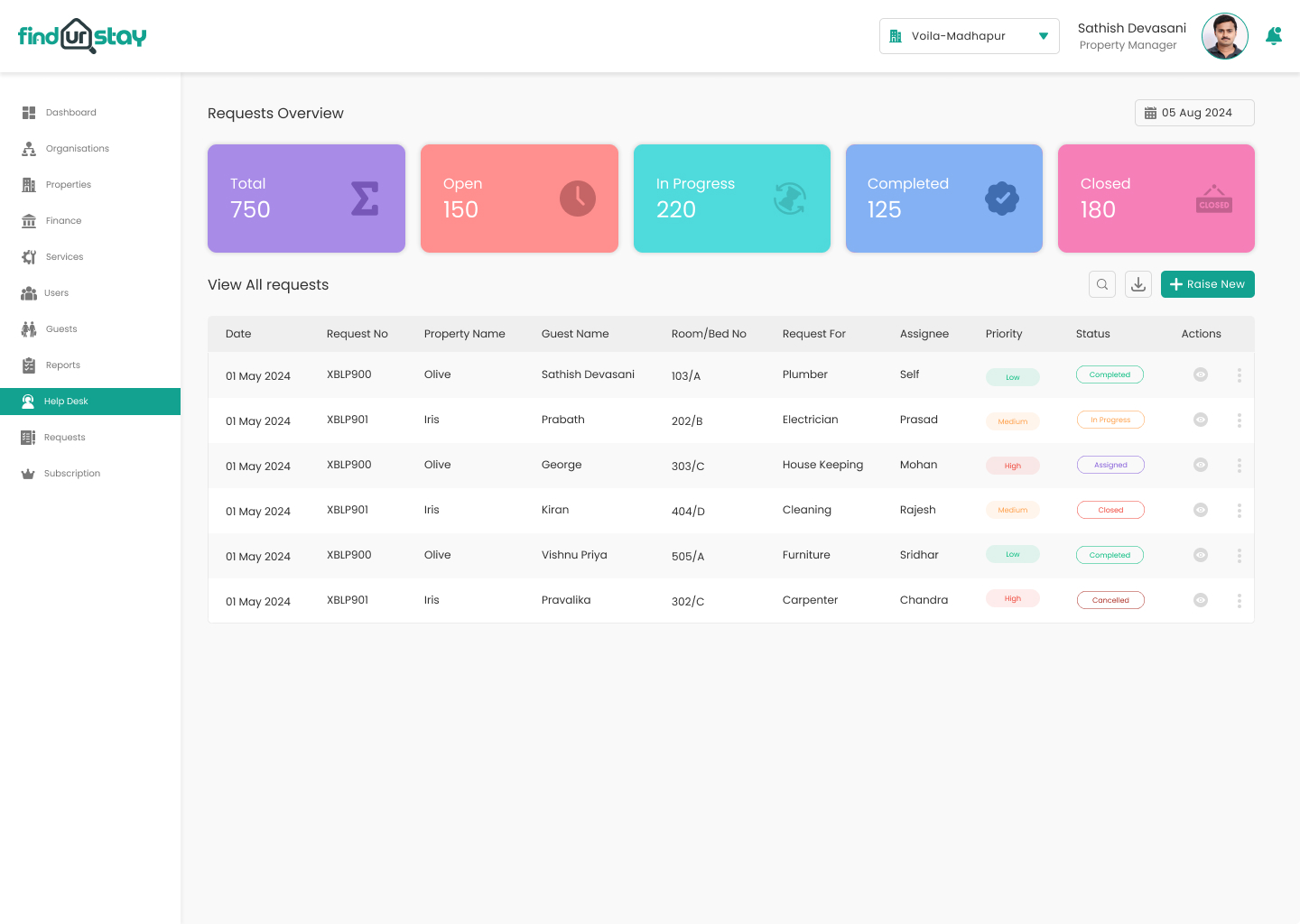Open more actions for Prabath's request
The image size is (1300, 924).
point(1240,420)
